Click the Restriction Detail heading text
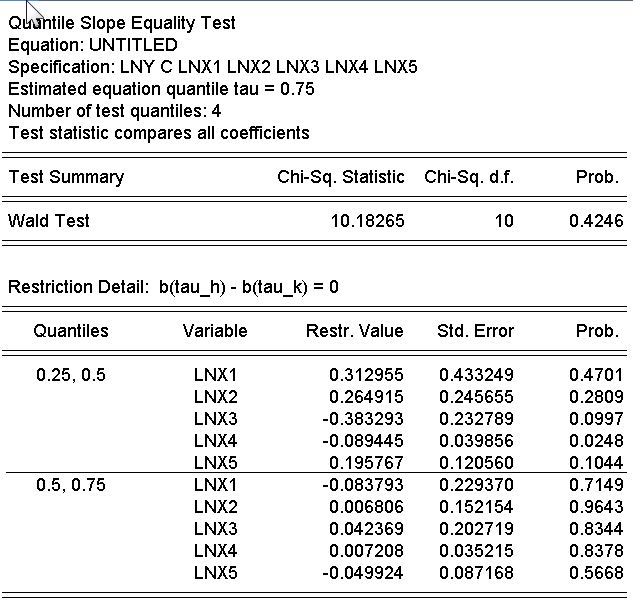 [x=173, y=287]
